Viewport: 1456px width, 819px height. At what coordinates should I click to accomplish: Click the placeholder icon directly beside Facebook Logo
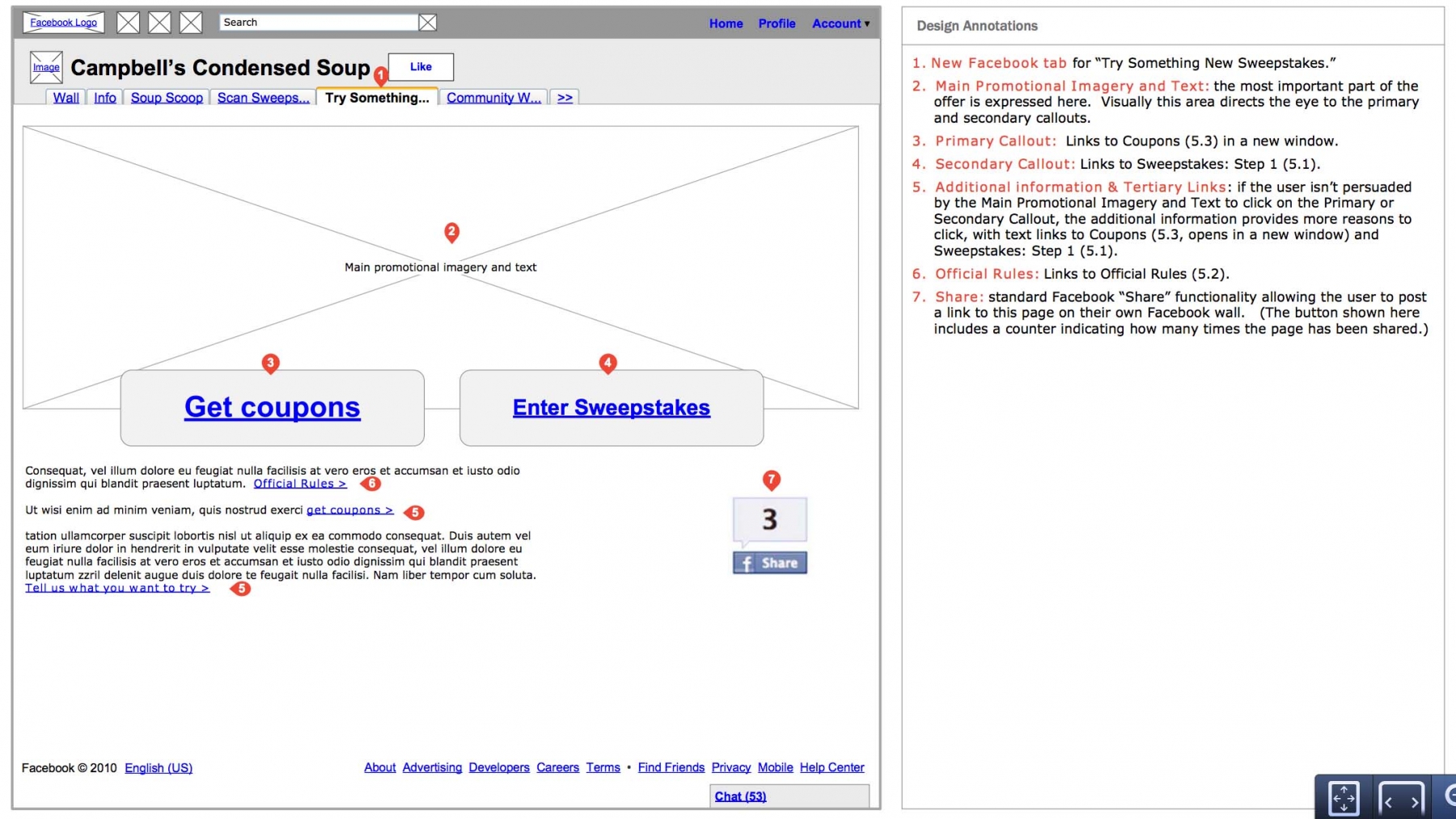(129, 23)
